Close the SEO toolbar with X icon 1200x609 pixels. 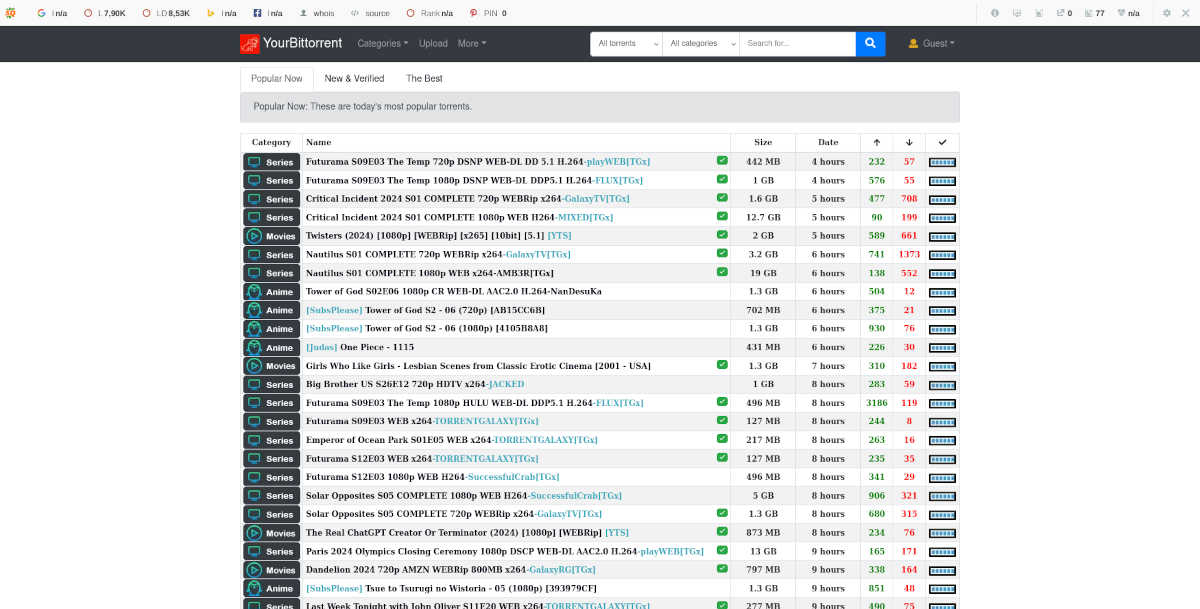[x=1187, y=13]
